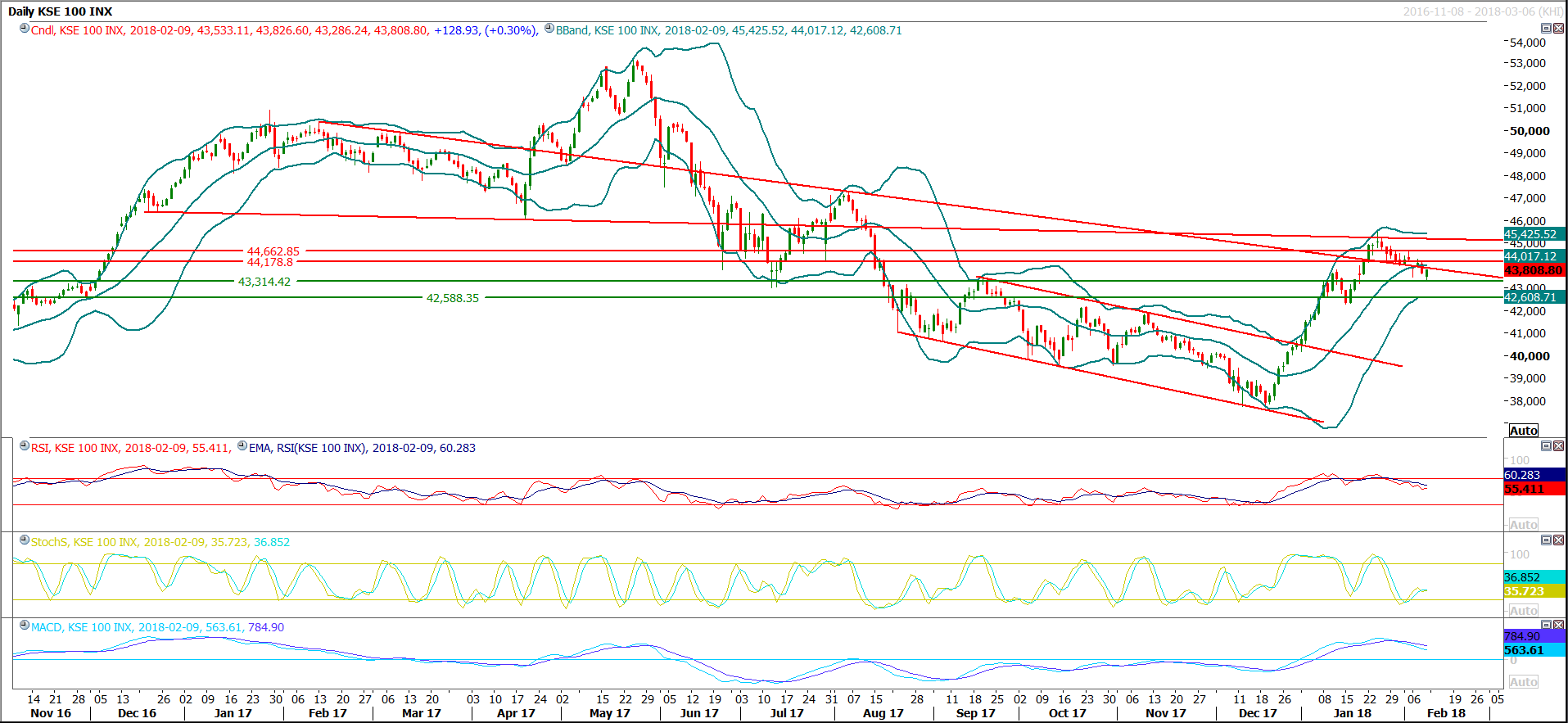
Task: Click the clock icon beside MACD label
Action: 25,626
